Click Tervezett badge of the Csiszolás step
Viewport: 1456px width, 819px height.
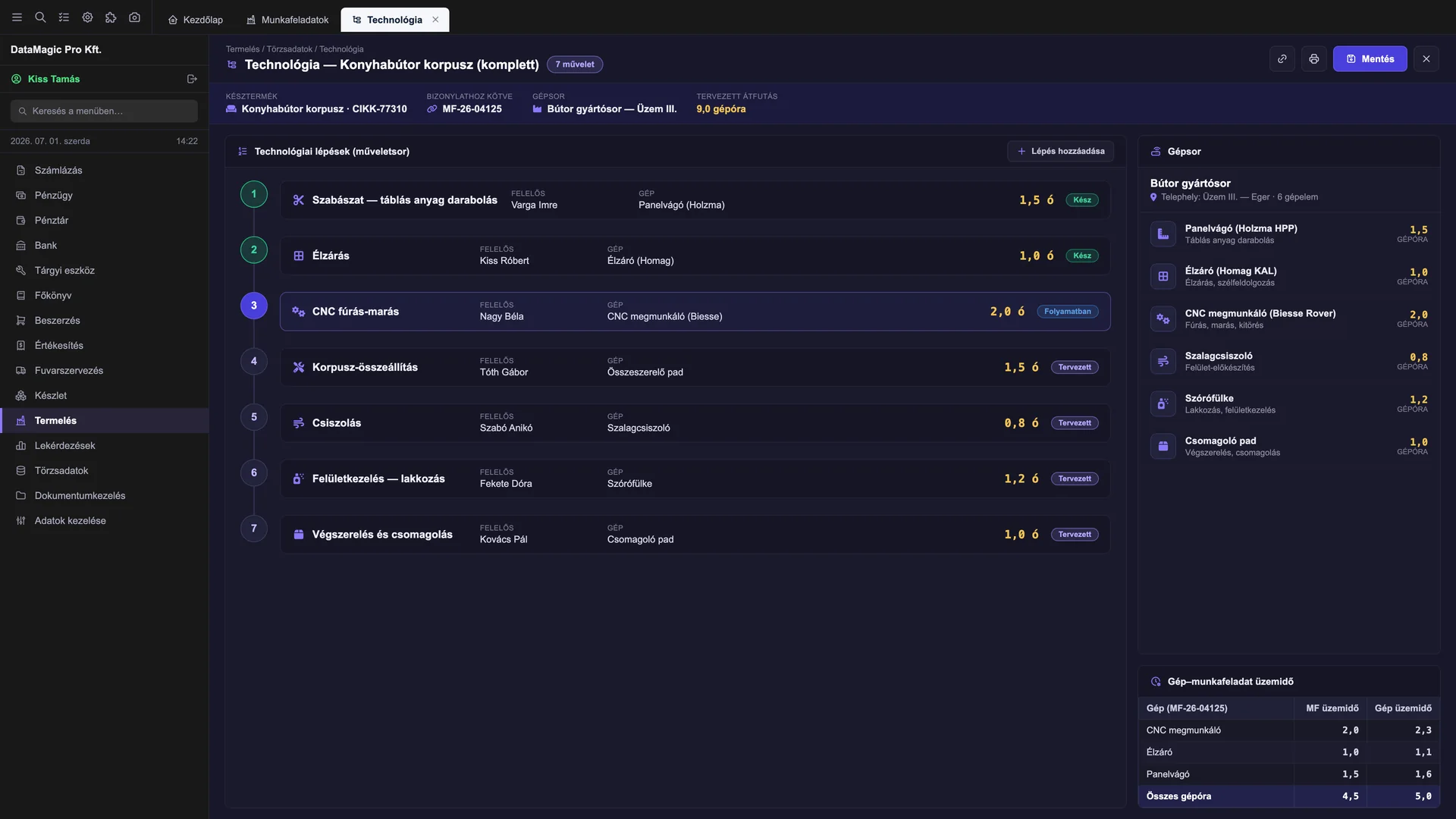point(1075,423)
